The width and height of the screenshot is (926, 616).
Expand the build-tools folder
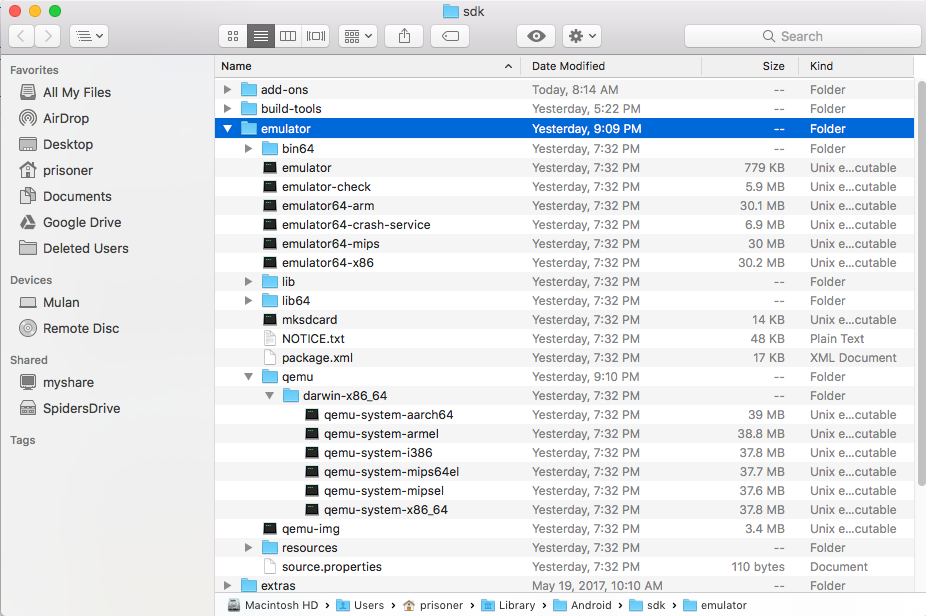pos(227,109)
